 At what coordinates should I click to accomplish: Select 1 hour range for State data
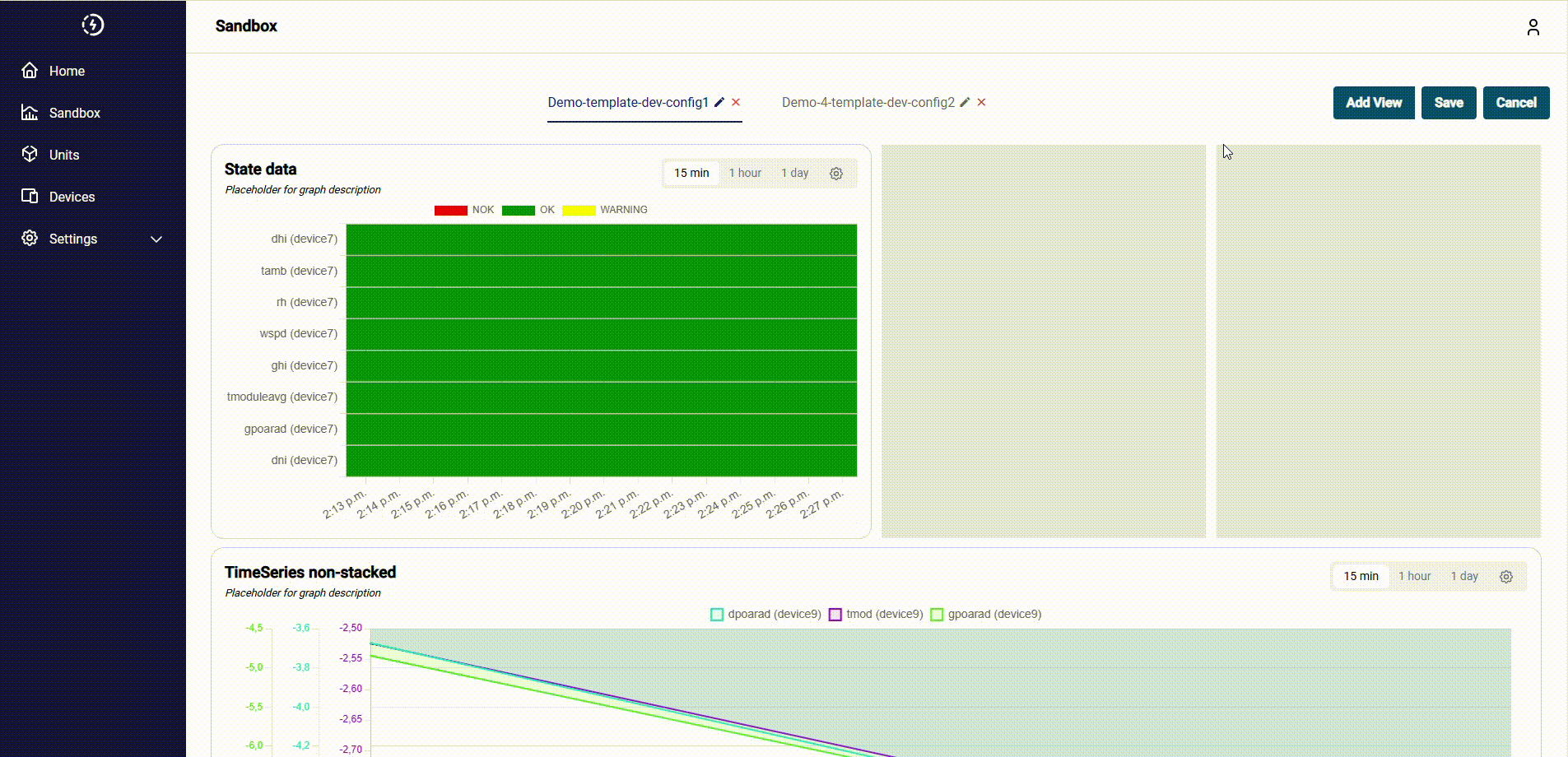[745, 173]
